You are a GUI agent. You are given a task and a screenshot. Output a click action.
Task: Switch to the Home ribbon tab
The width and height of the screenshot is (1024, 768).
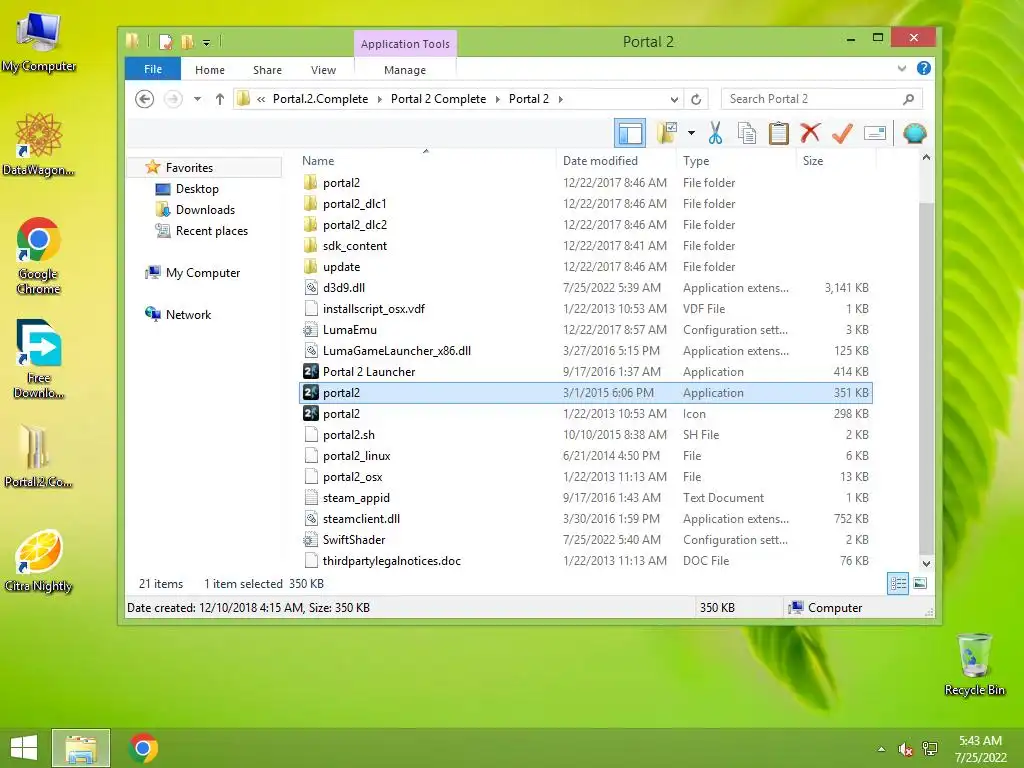coord(210,69)
